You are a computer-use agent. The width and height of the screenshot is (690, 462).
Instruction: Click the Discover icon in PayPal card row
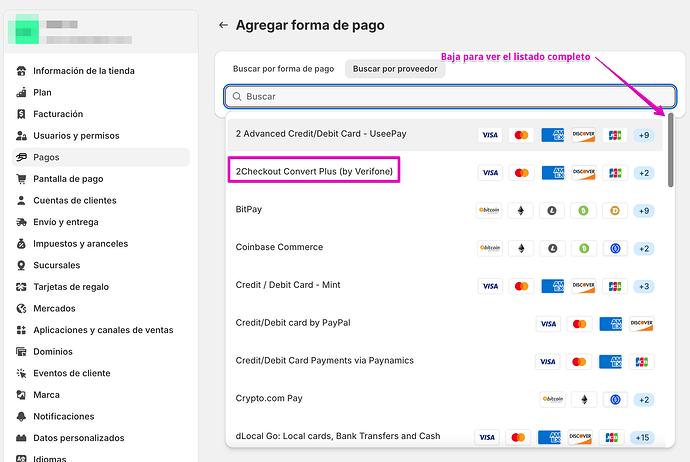tap(642, 324)
